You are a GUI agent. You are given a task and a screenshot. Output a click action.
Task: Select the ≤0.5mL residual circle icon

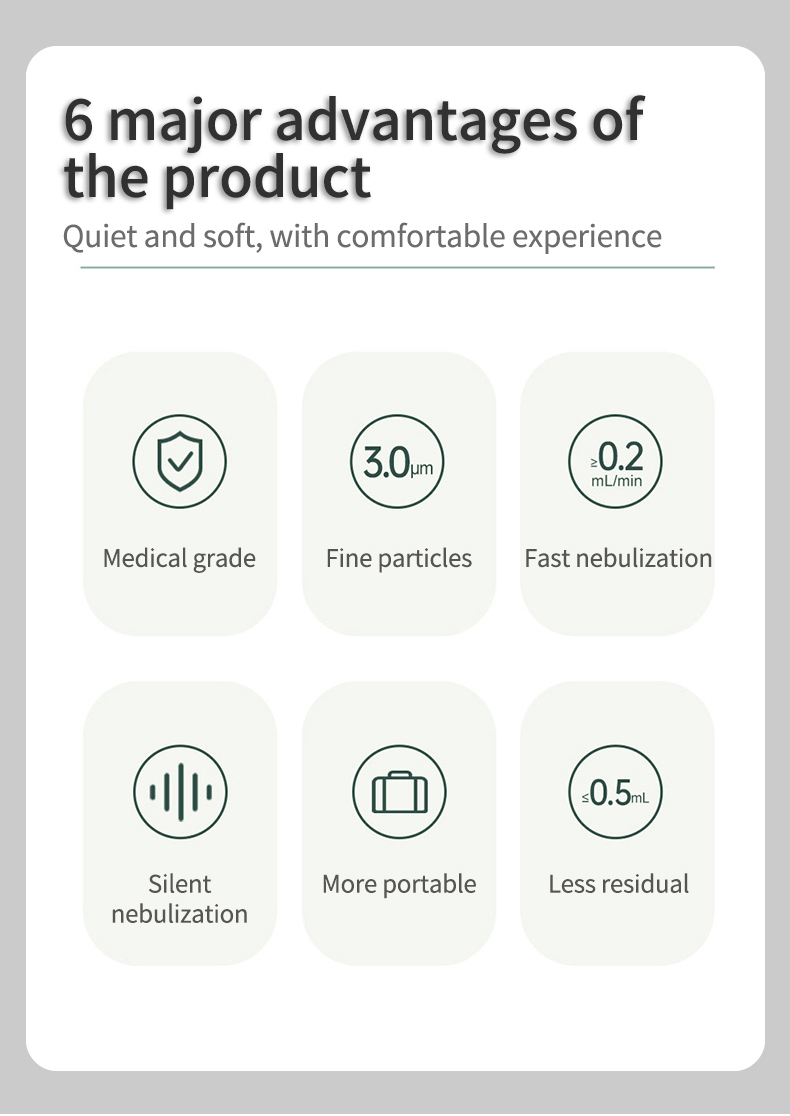click(x=616, y=791)
